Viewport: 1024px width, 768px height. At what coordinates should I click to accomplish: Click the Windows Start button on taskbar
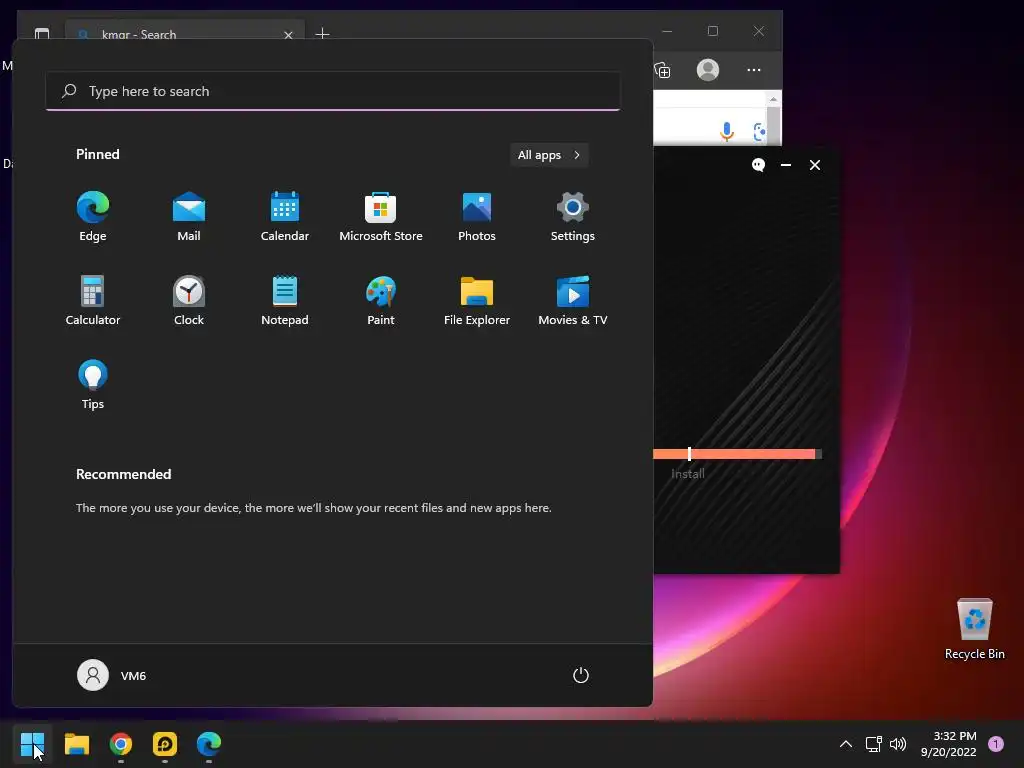(32, 743)
